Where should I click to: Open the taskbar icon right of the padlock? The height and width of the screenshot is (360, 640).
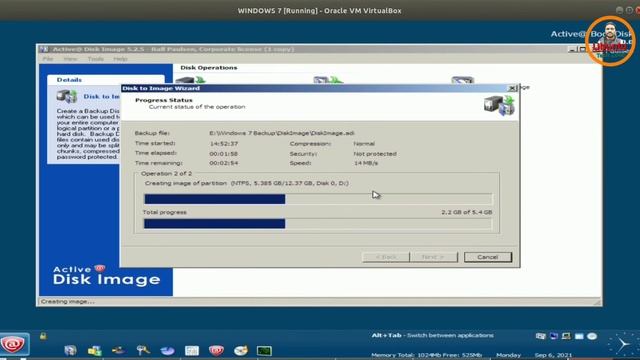click(x=70, y=351)
